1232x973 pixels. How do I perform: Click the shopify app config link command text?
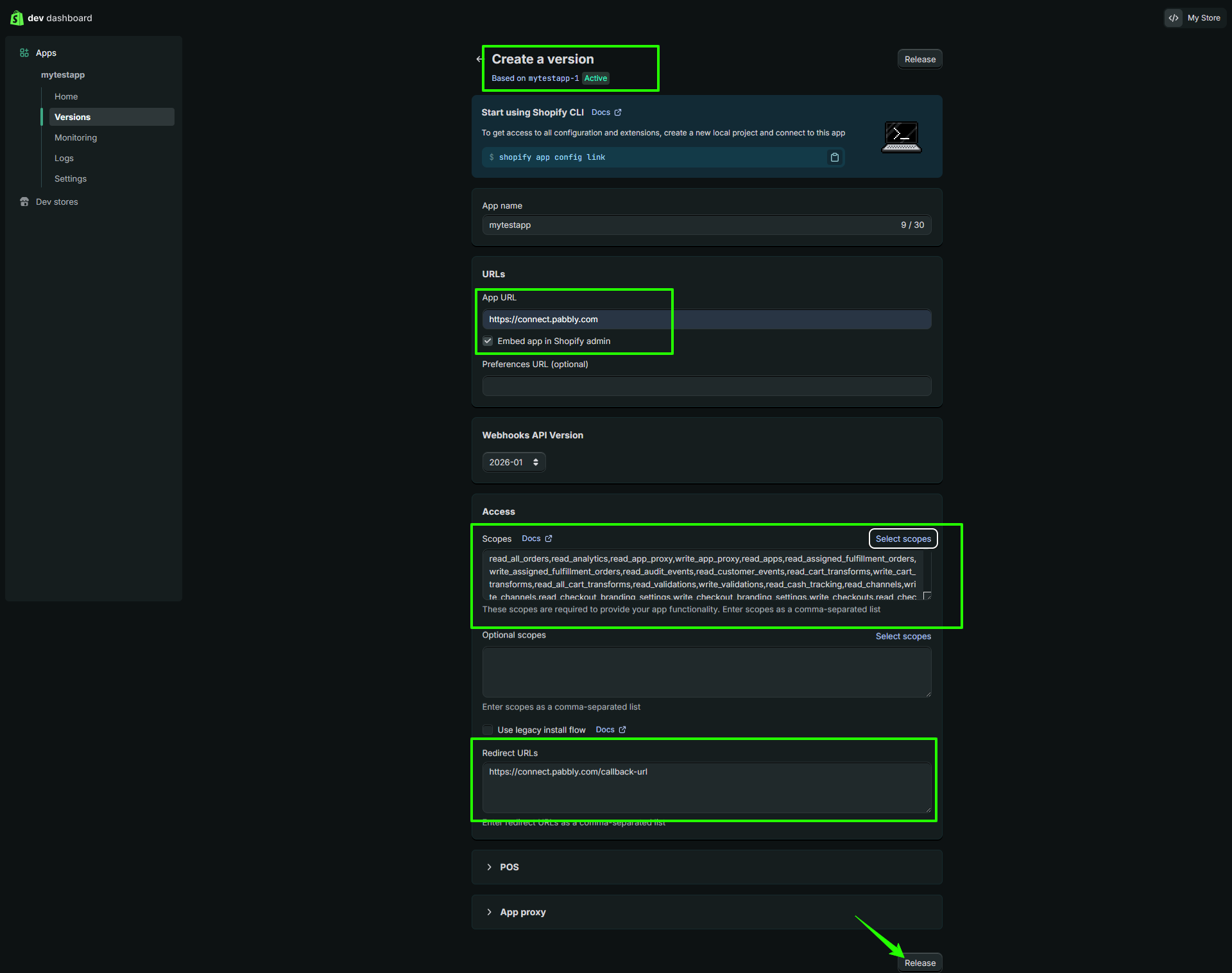(552, 157)
